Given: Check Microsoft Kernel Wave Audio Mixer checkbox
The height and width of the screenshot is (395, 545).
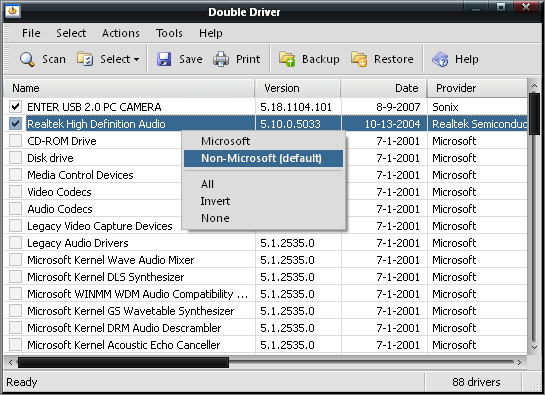Looking at the screenshot, I should tap(15, 260).
